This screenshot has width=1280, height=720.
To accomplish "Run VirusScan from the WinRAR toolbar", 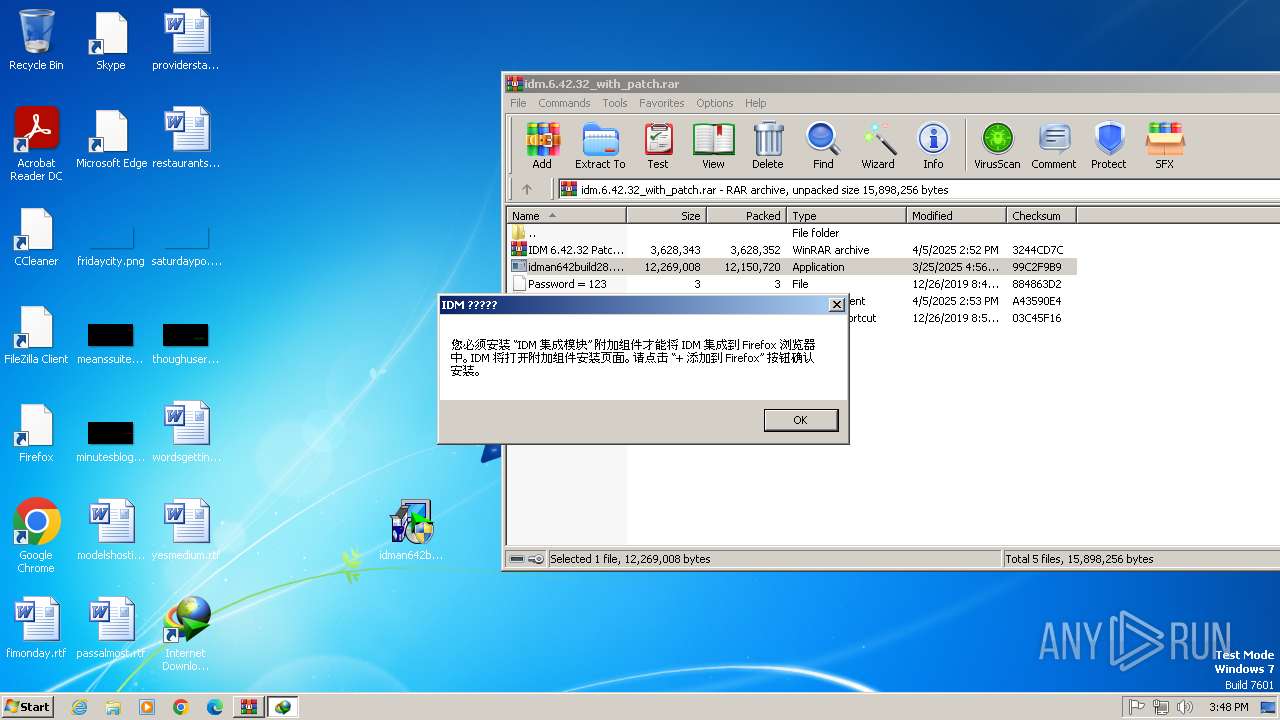I will click(x=998, y=146).
